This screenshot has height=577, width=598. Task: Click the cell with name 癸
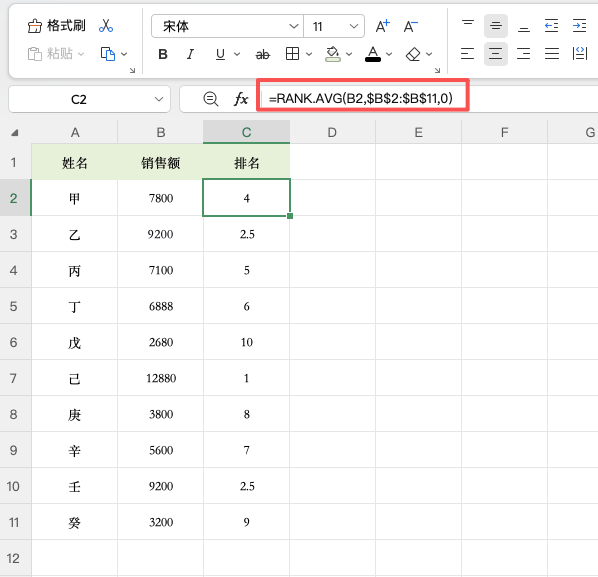75,522
